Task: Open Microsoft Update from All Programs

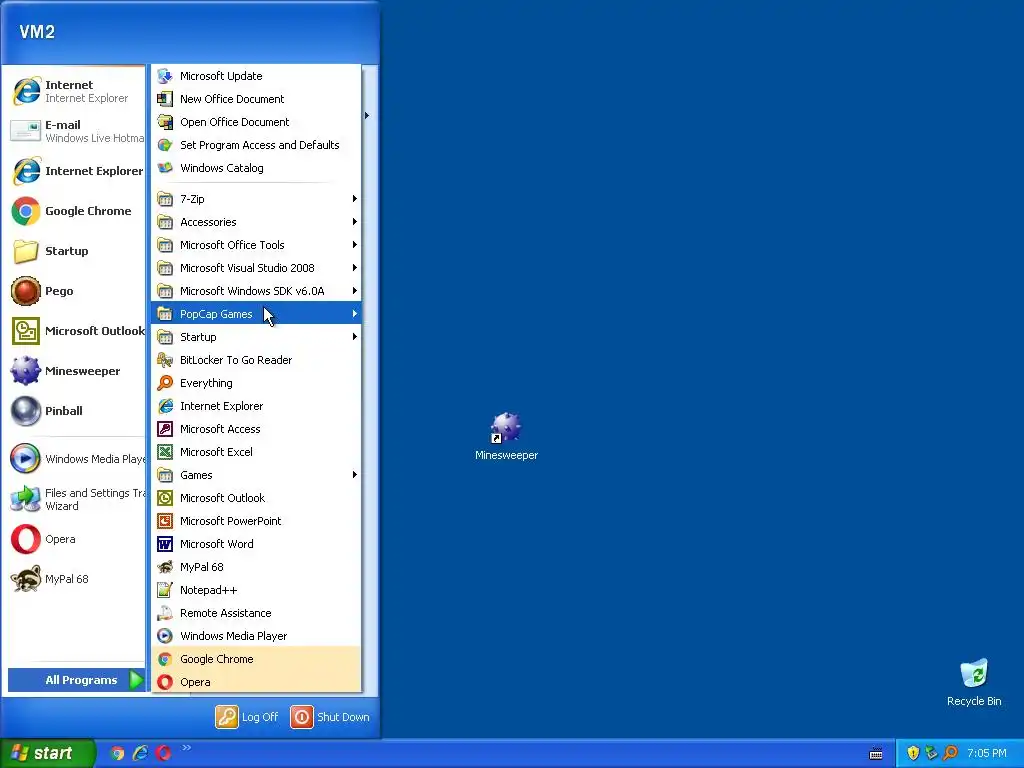Action: pyautogui.click(x=255, y=76)
